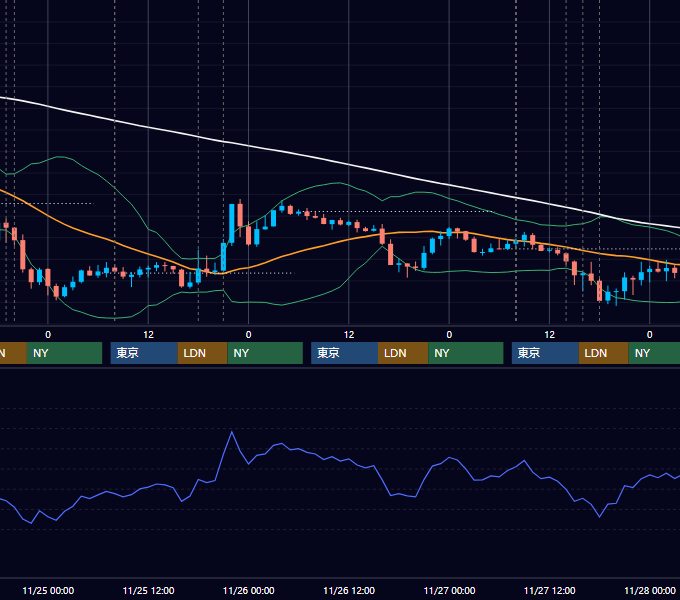The image size is (680, 600).
Task: Click the 11/25 12:00 date label
Action: click(148, 590)
